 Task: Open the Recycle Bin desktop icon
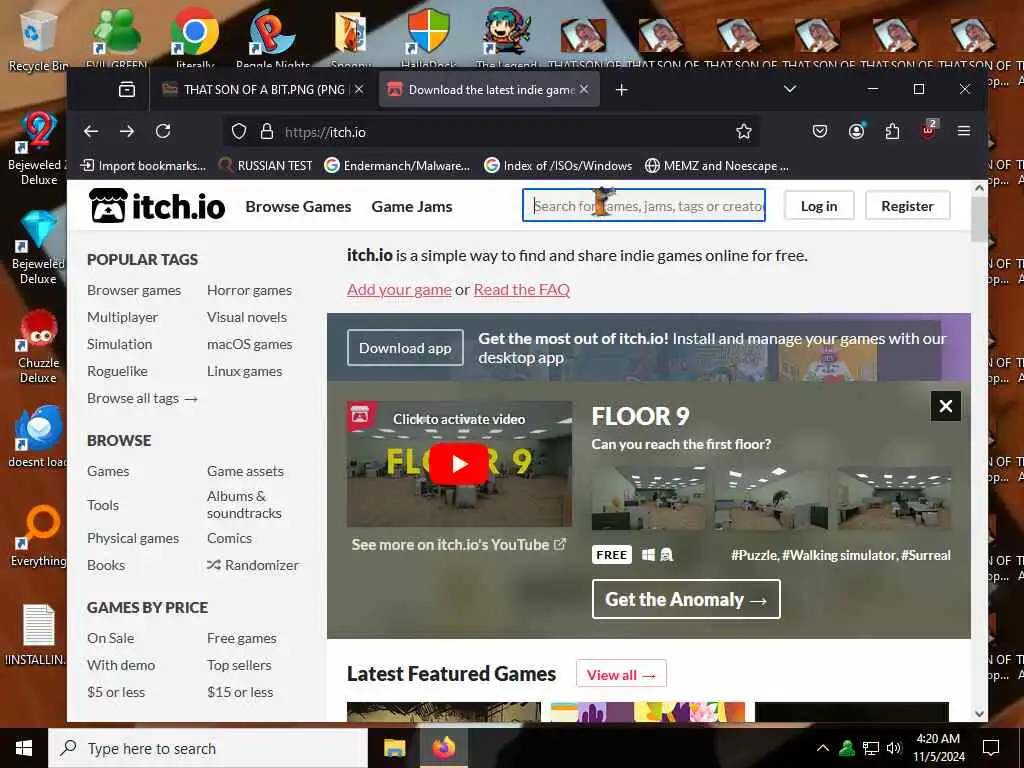[x=37, y=40]
